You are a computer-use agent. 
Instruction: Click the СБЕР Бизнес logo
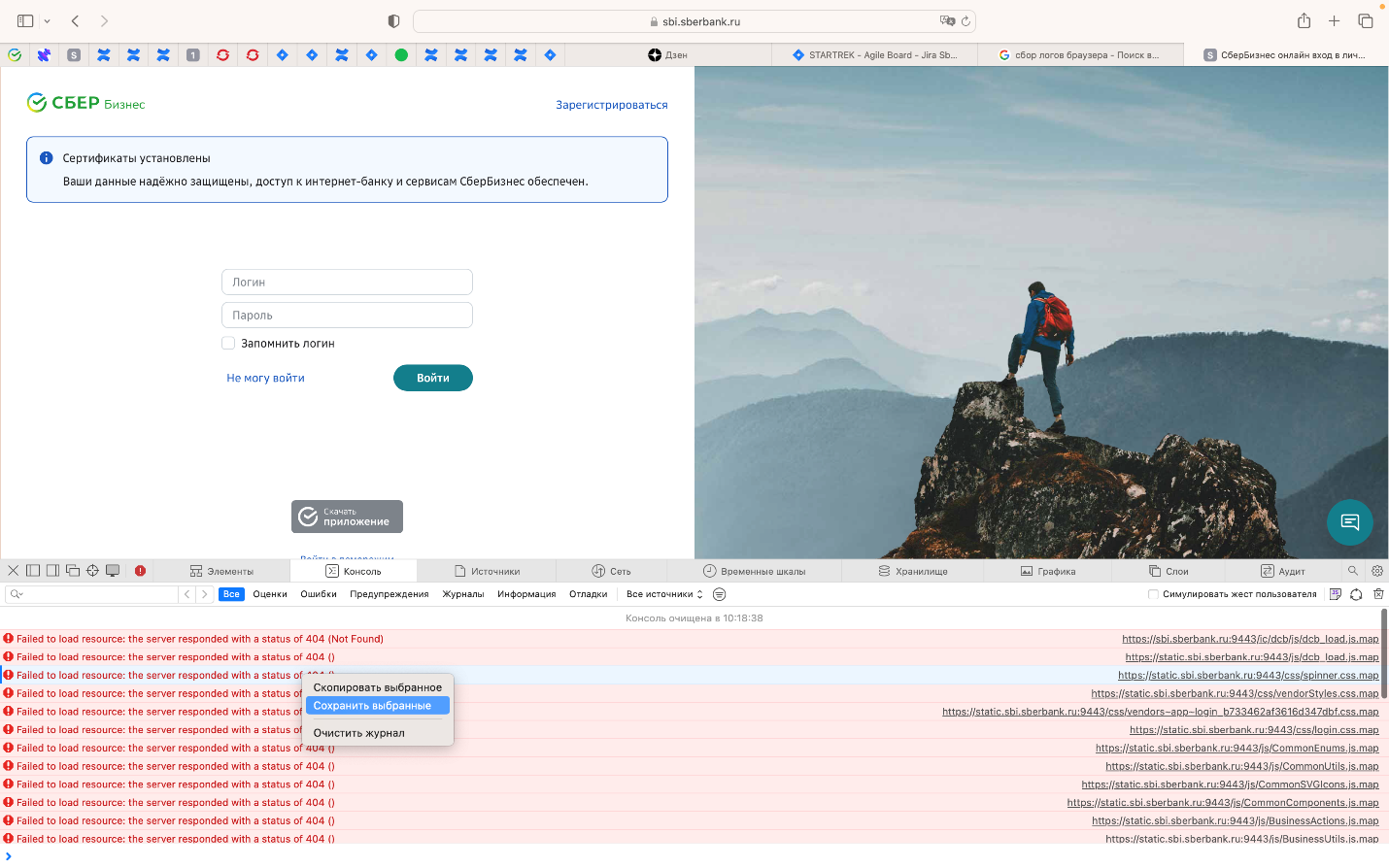pos(85,103)
